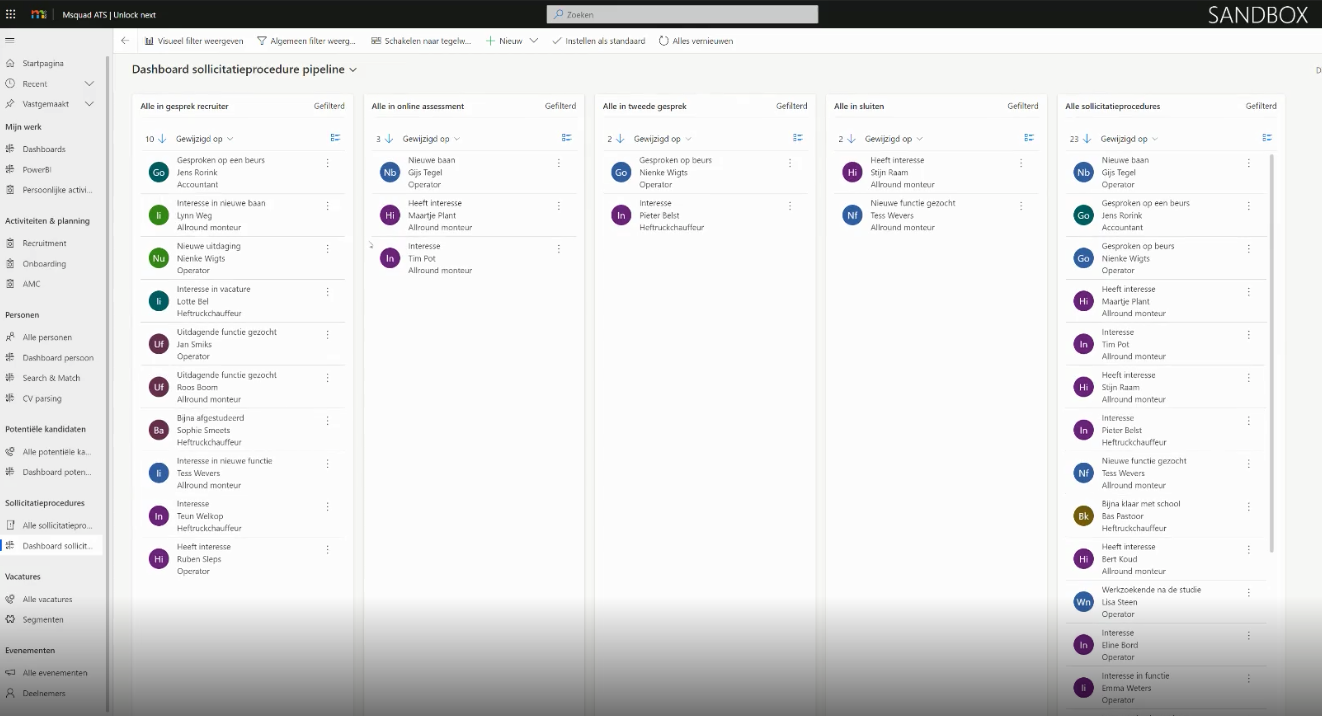Image resolution: width=1322 pixels, height=716 pixels.
Task: Open more options for Bas Pastoor card
Action: click(1248, 507)
